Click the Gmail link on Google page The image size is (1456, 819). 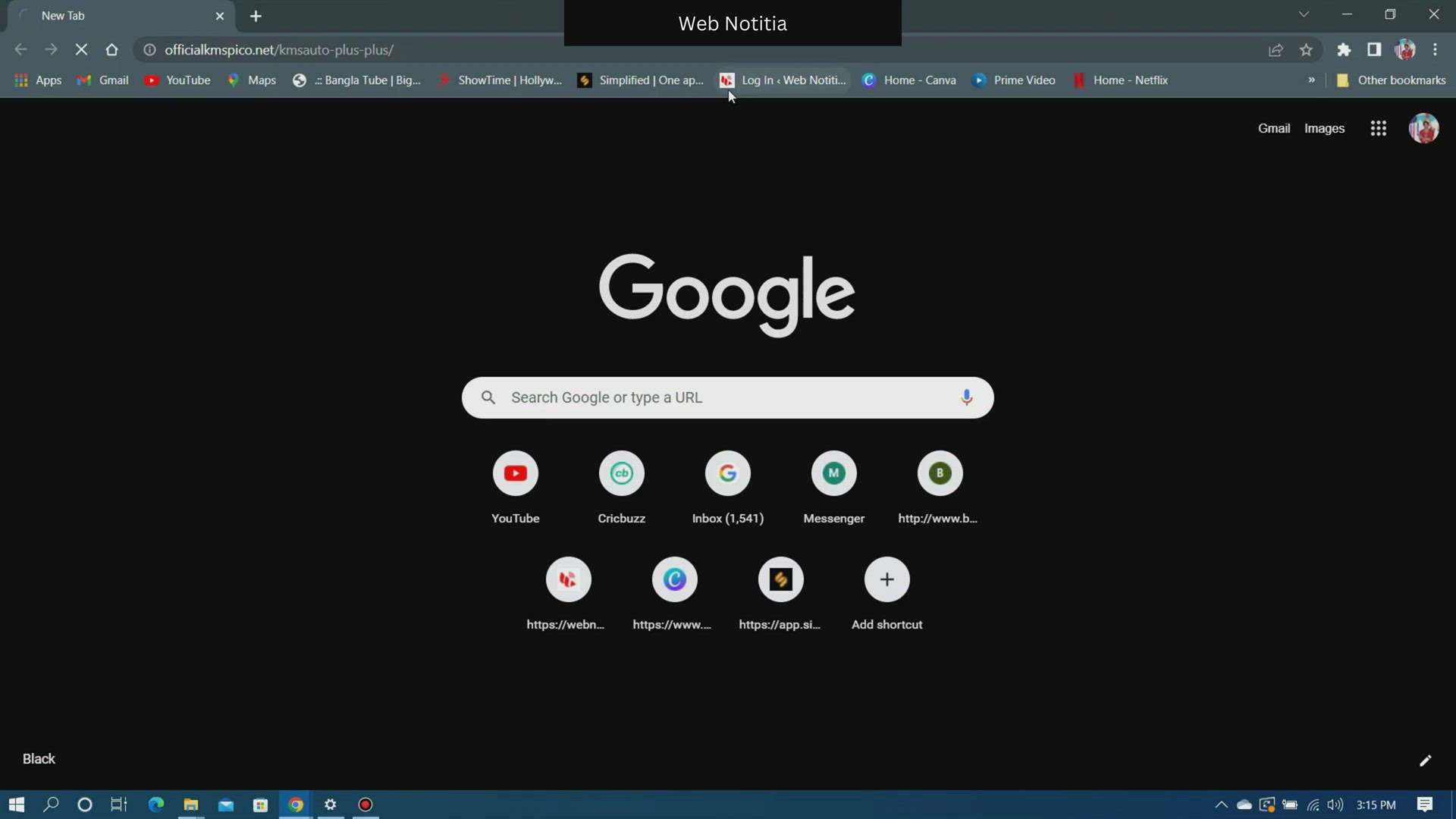point(1273,128)
